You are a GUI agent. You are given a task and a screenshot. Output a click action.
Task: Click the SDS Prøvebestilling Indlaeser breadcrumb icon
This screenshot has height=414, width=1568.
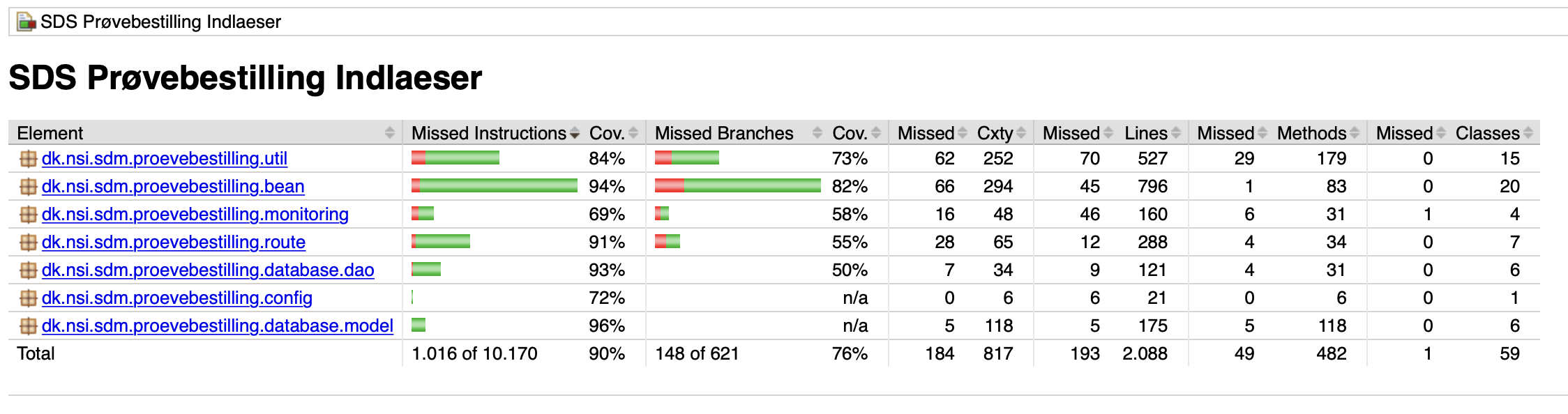[x=26, y=22]
